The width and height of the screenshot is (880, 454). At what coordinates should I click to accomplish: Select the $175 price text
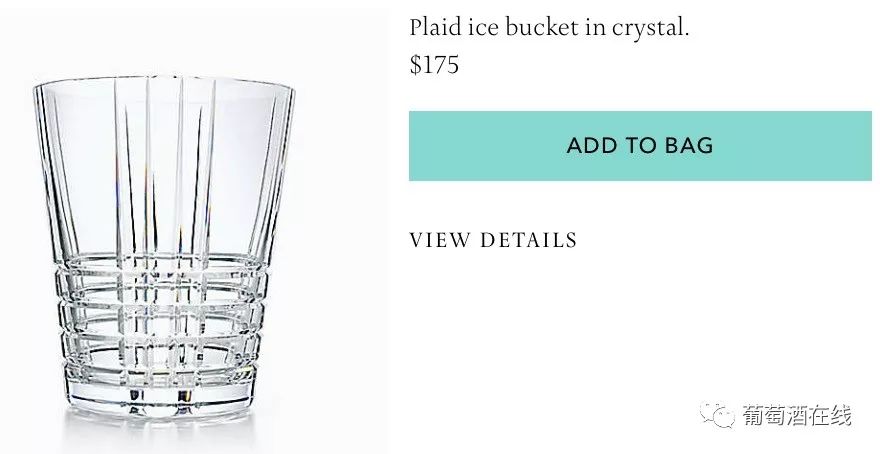point(434,65)
